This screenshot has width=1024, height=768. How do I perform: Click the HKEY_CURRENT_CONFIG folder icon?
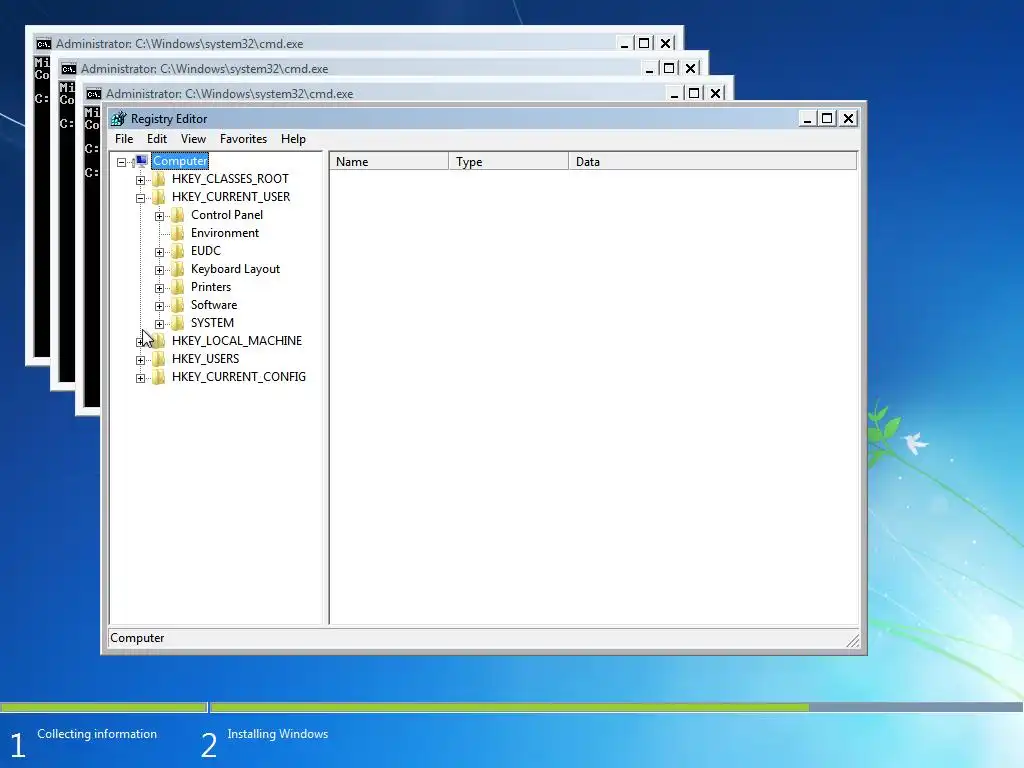click(159, 377)
